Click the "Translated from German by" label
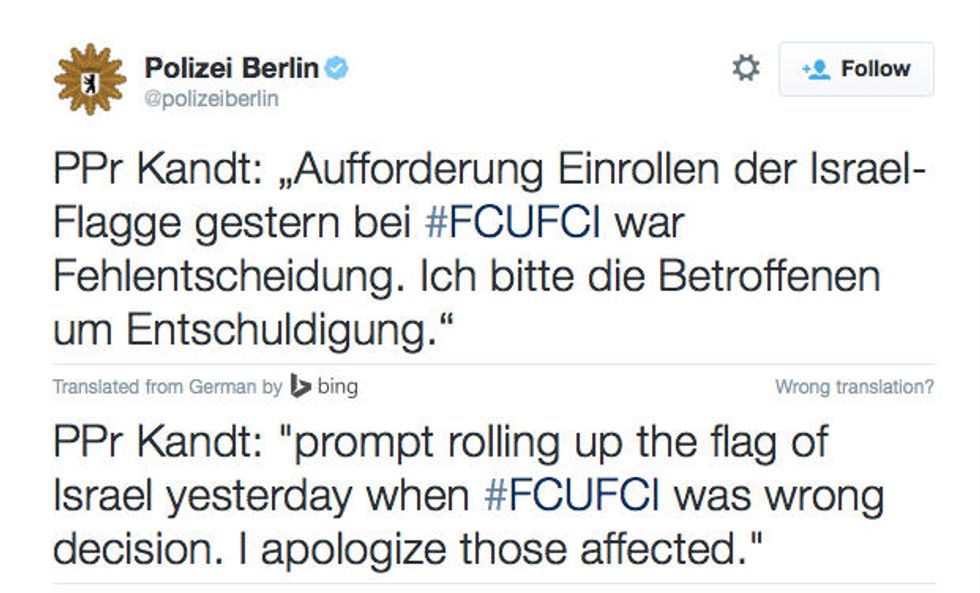980x593 pixels. point(168,387)
